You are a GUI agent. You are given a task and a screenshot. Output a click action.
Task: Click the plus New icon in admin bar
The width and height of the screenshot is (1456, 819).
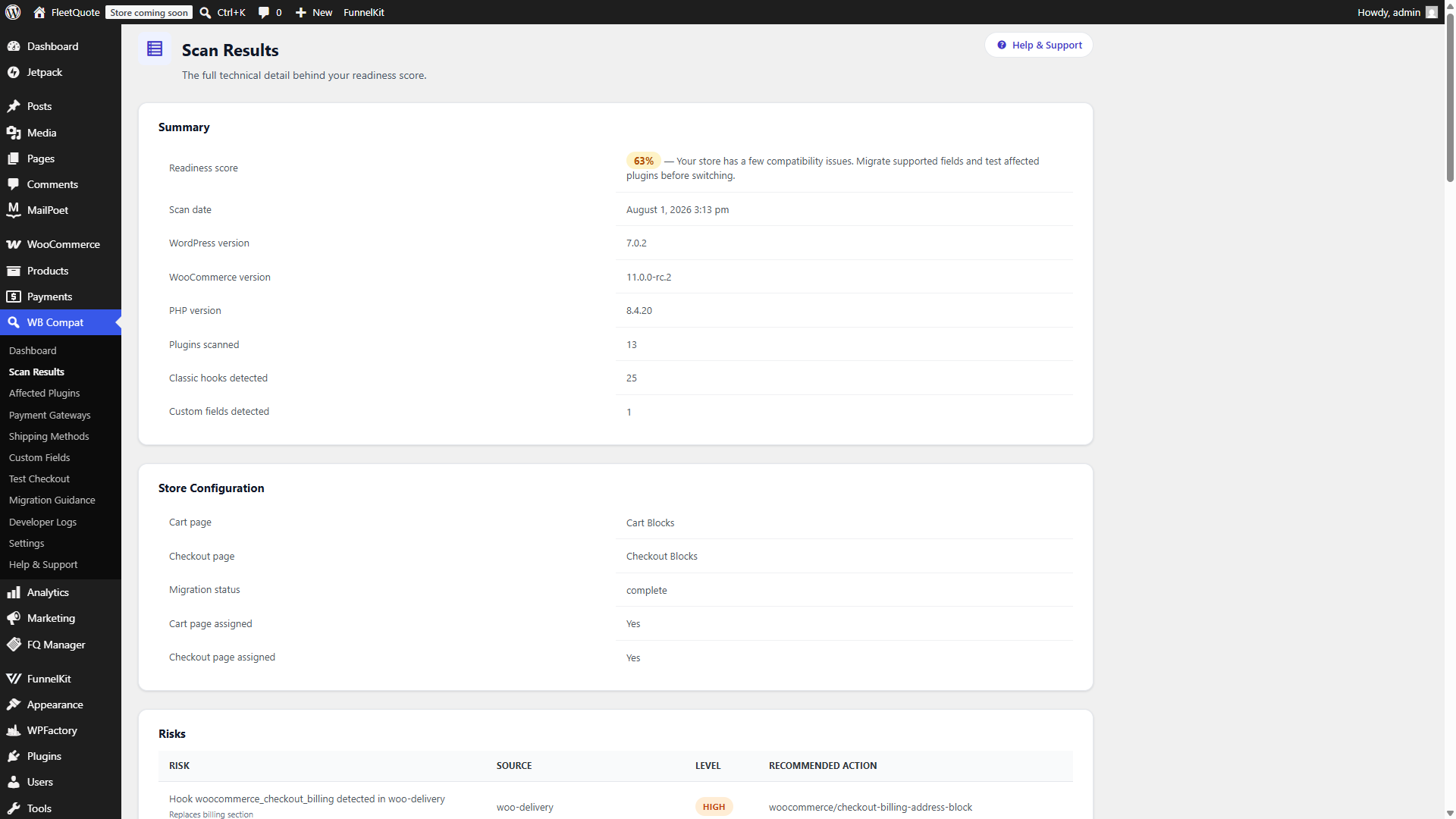click(x=301, y=12)
